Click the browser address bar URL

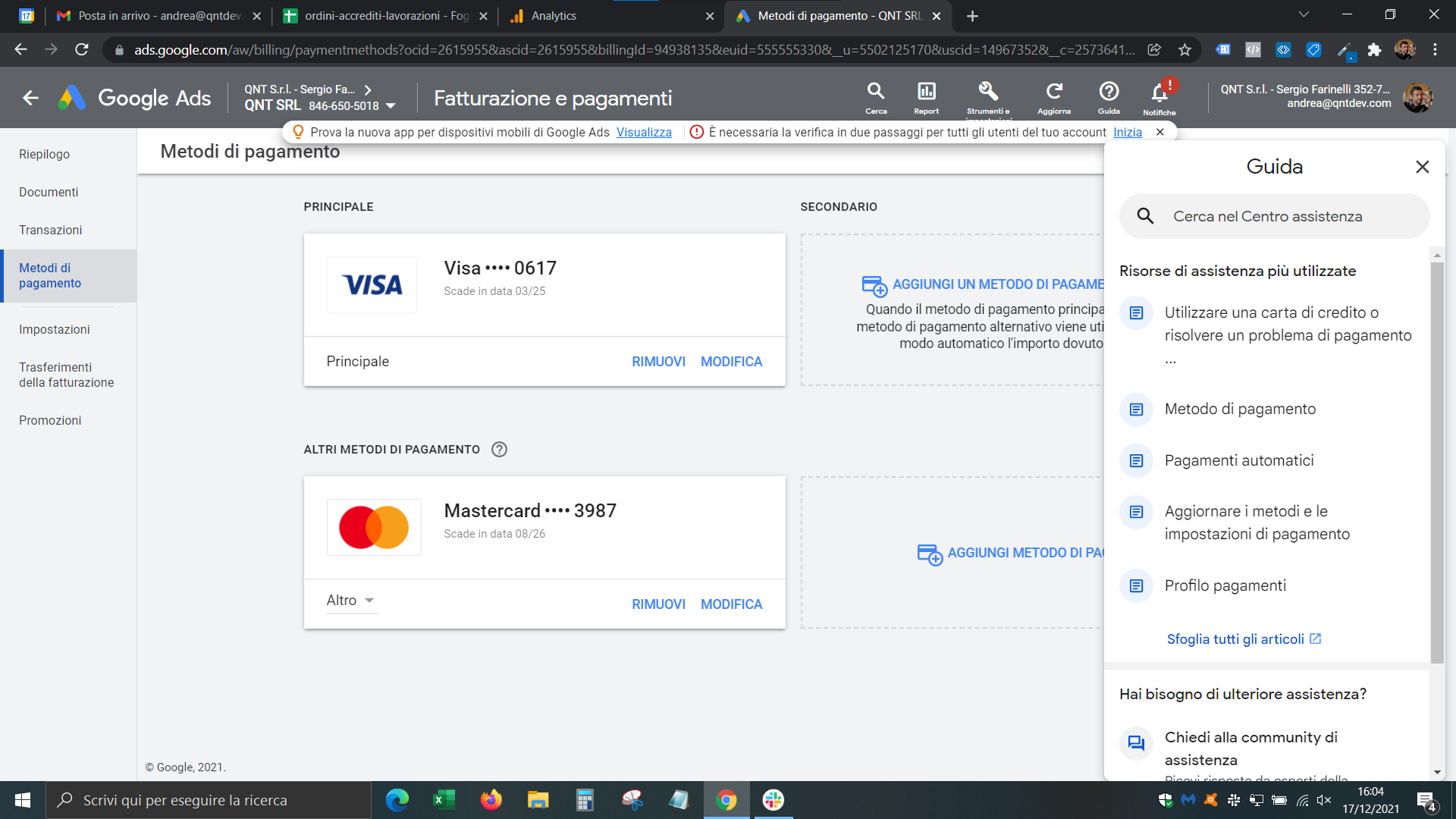pyautogui.click(x=634, y=49)
